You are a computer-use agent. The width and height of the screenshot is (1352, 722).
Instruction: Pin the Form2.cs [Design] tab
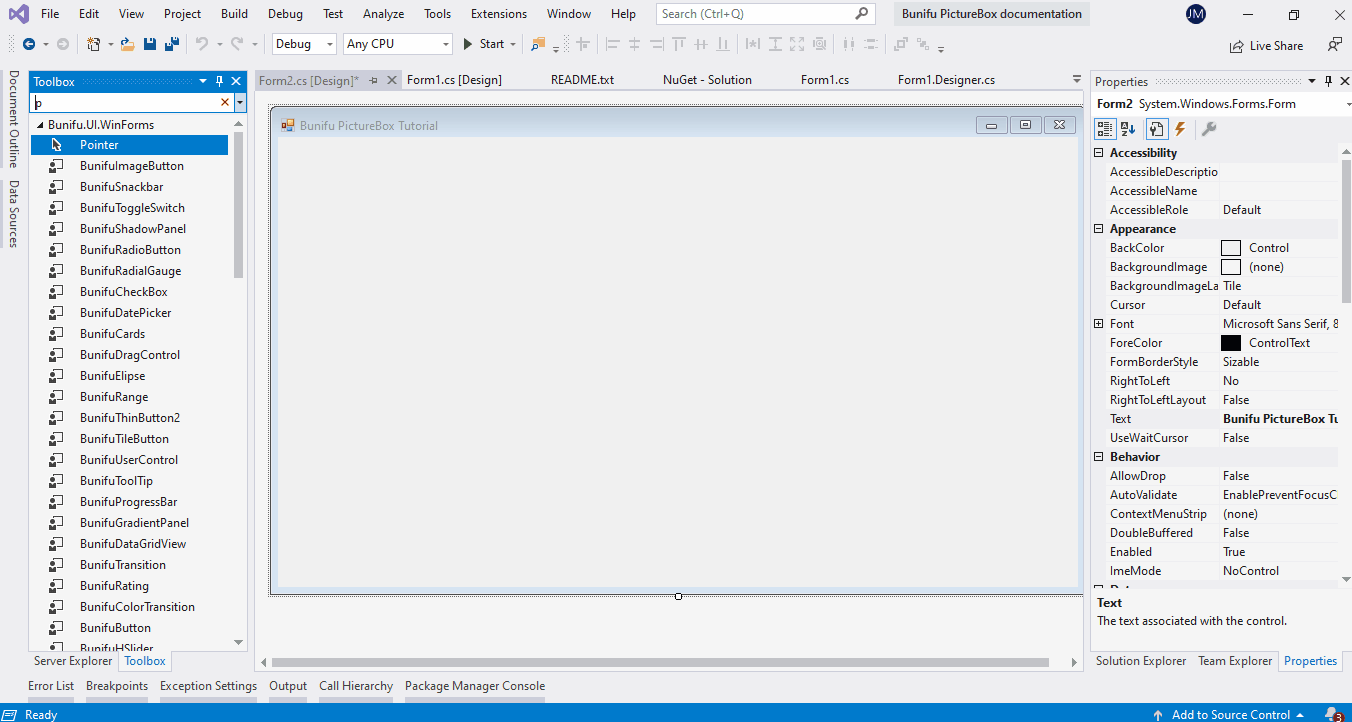[374, 80]
